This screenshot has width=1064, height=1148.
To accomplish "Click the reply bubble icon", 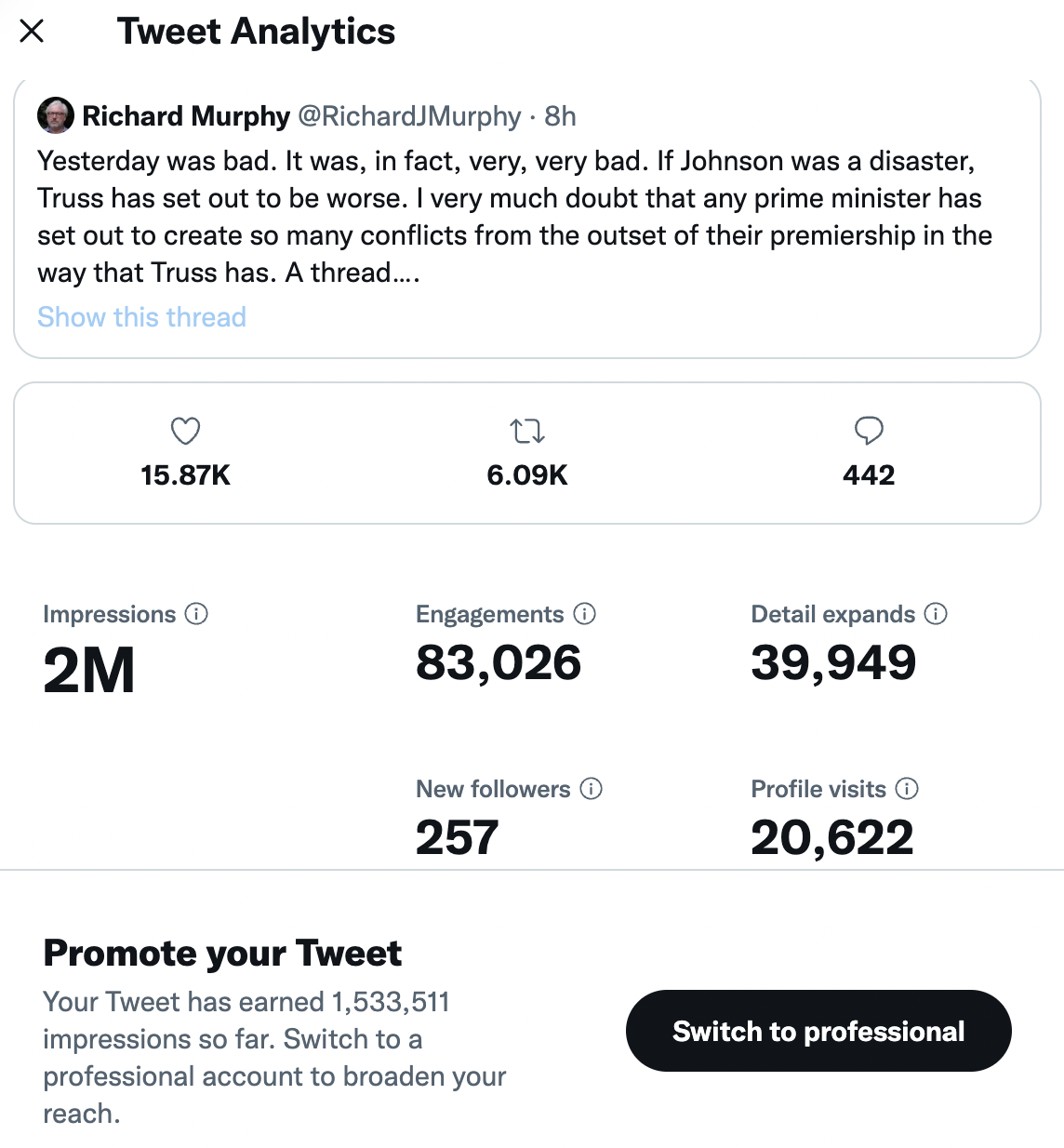I will click(x=869, y=431).
